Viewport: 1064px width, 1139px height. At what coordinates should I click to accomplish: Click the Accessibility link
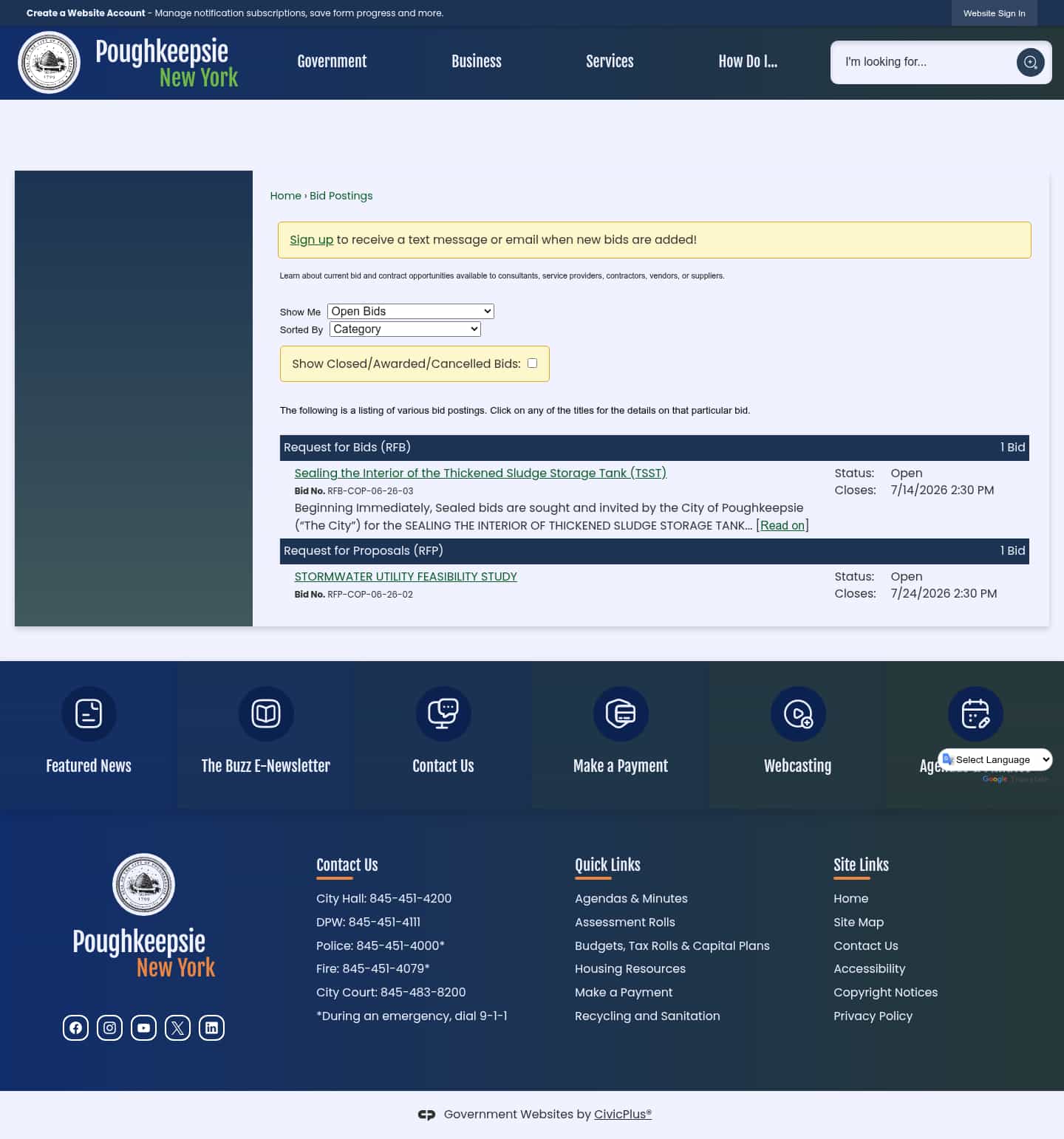coord(870,968)
